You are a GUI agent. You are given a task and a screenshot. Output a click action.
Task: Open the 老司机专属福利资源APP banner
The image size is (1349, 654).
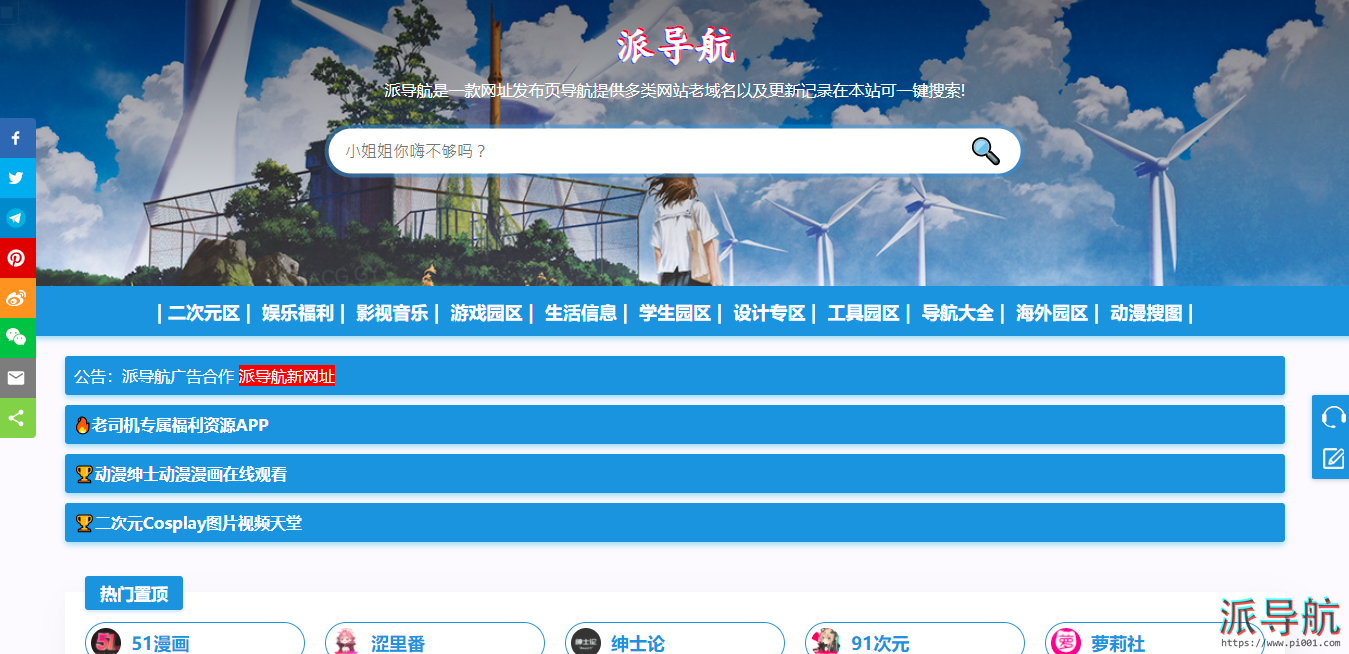(x=675, y=425)
